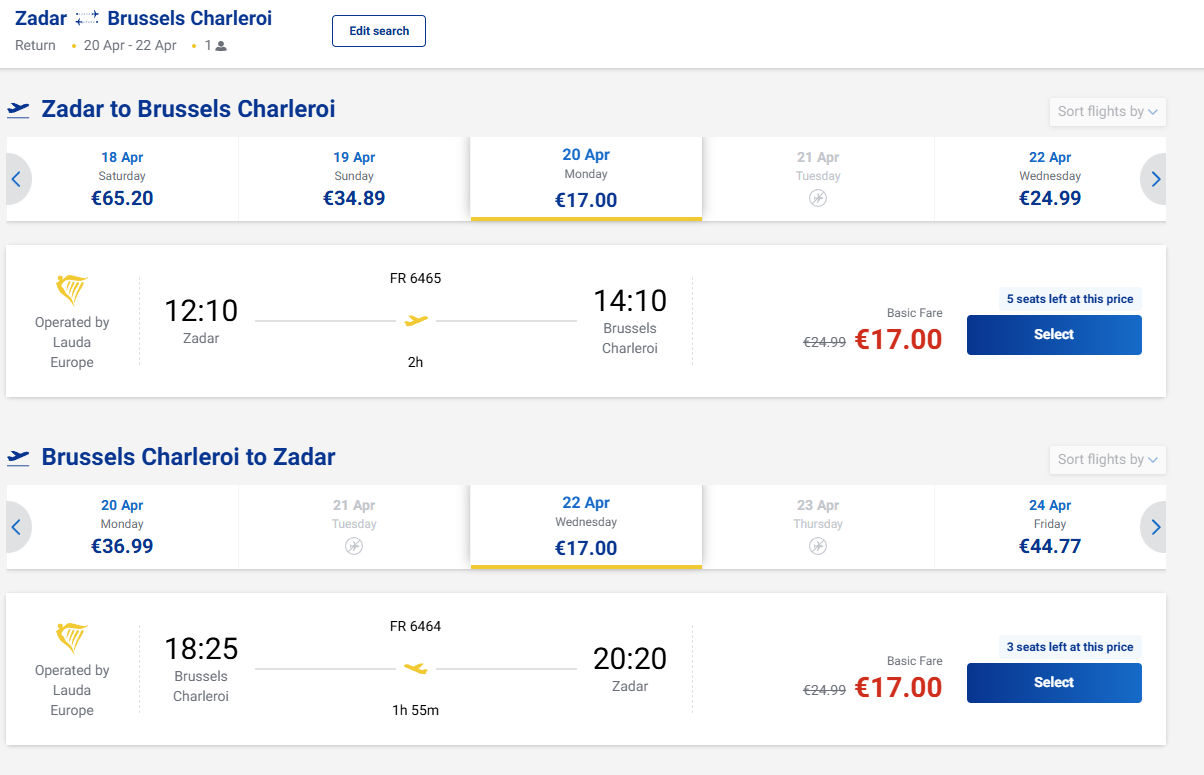Click the passenger count icon in search summary
1204x775 pixels.
(221, 46)
